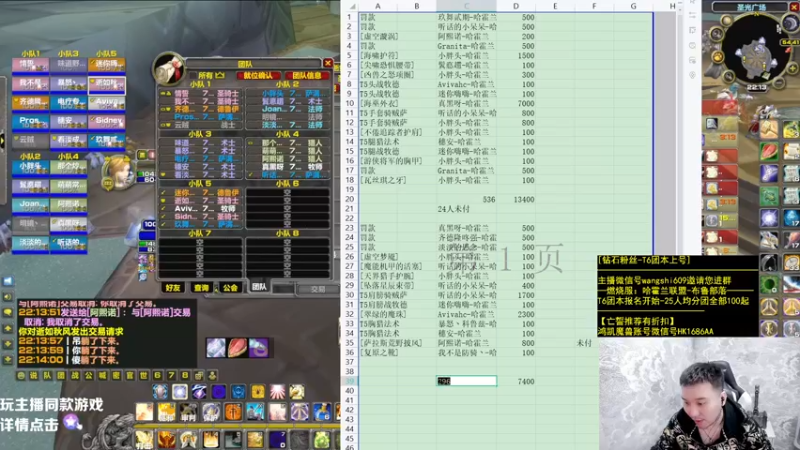Click the red 就位确认 ready check button
This screenshot has width=800, height=450.
[258, 76]
